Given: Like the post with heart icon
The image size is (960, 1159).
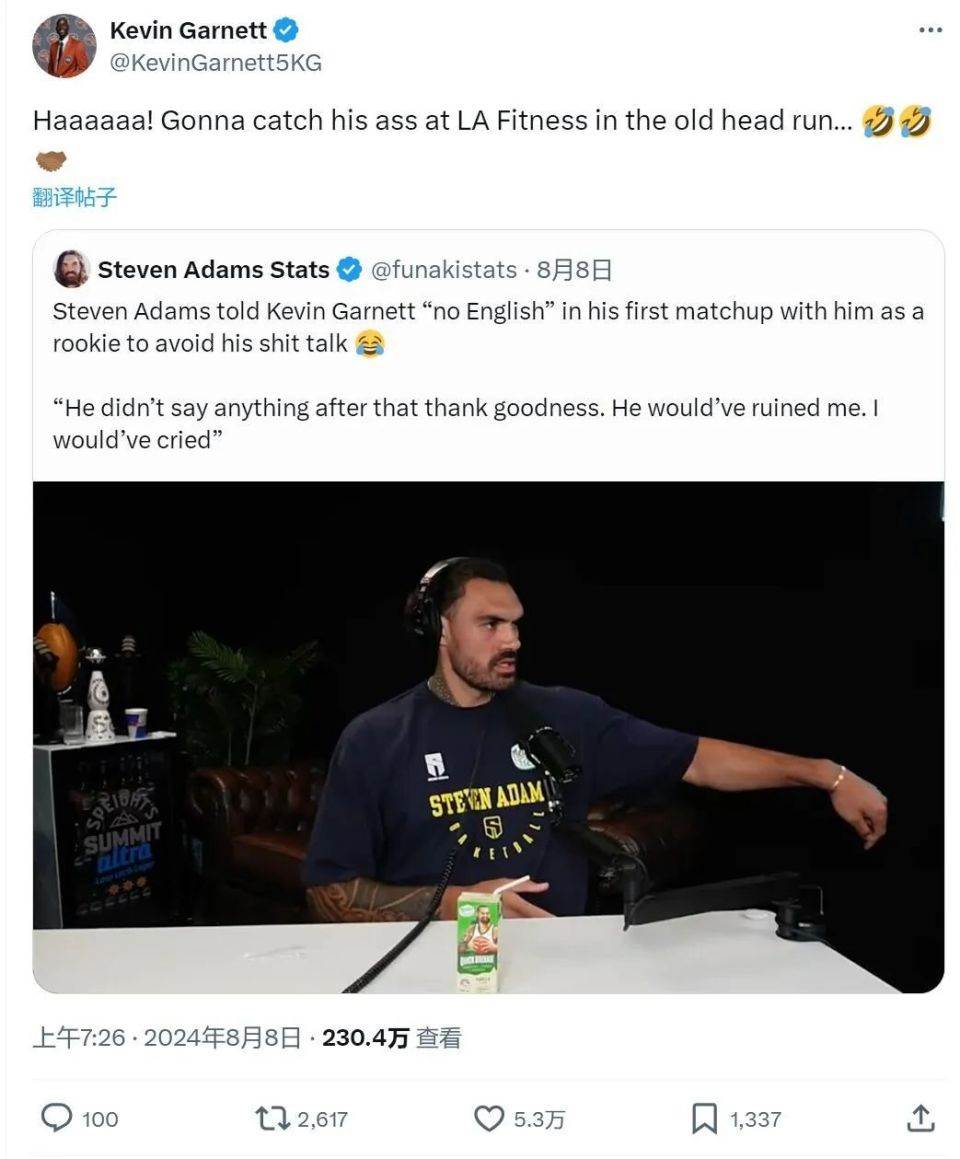Looking at the screenshot, I should (488, 1118).
